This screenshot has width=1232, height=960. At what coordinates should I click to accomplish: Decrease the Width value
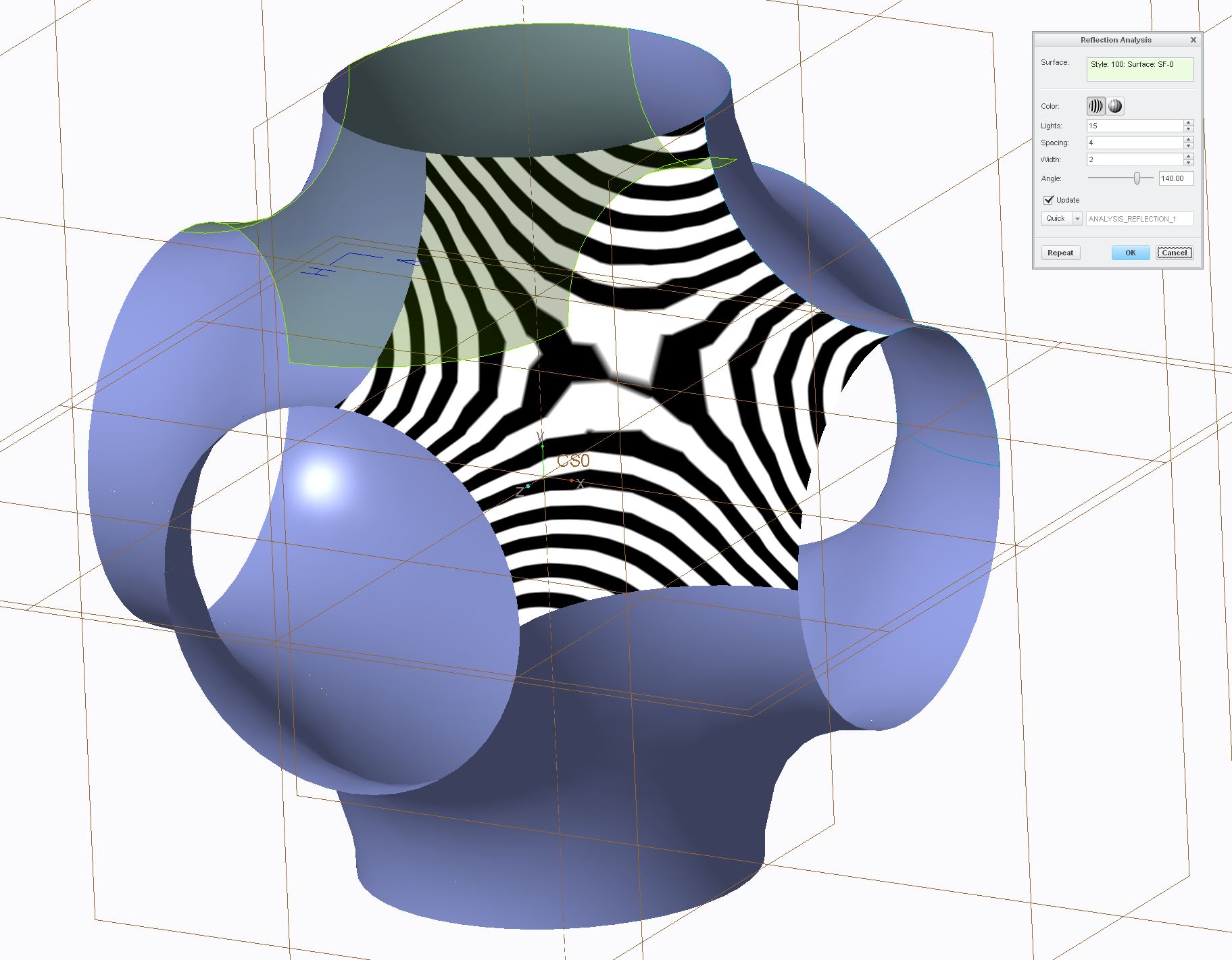point(1189,163)
